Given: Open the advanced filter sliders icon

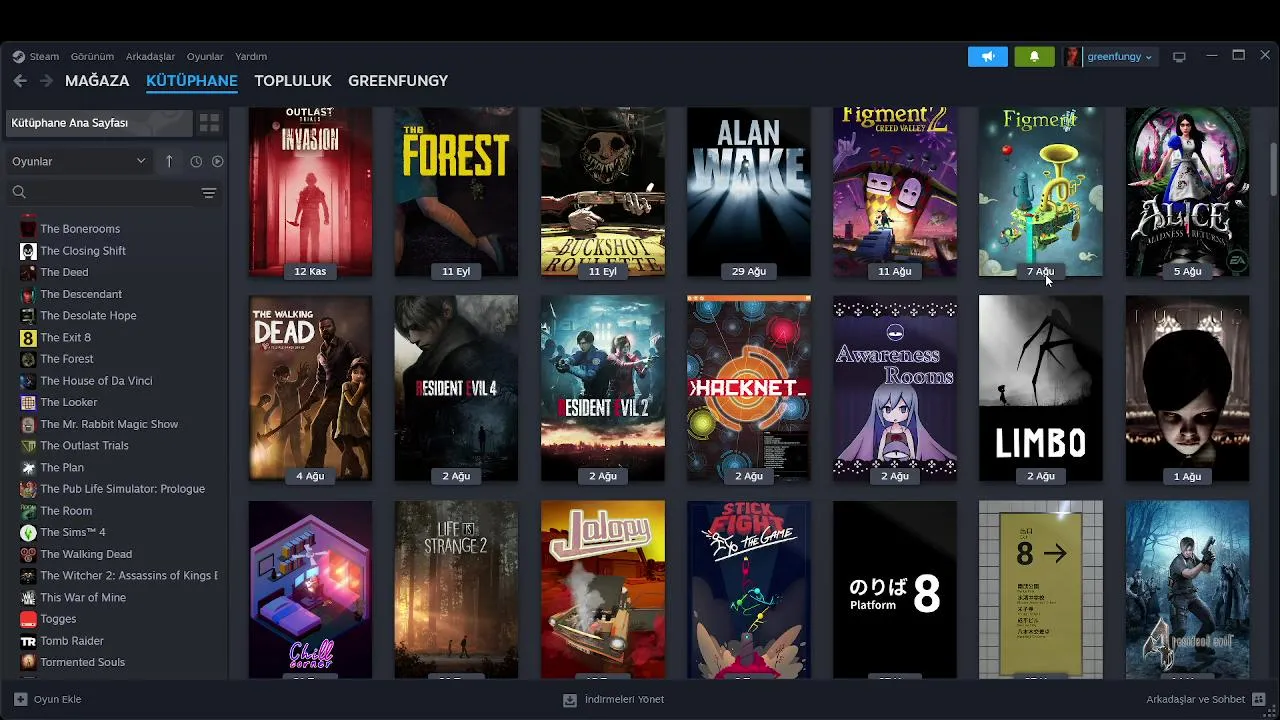Looking at the screenshot, I should (209, 193).
